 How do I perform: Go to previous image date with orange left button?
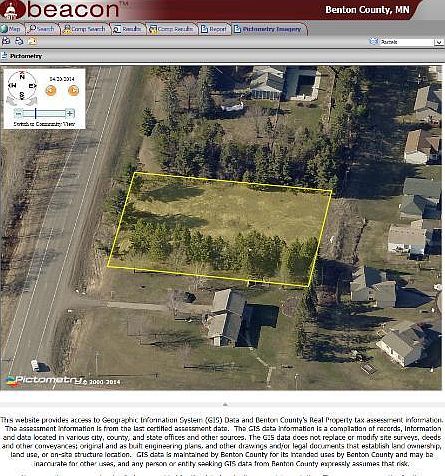click(x=51, y=90)
